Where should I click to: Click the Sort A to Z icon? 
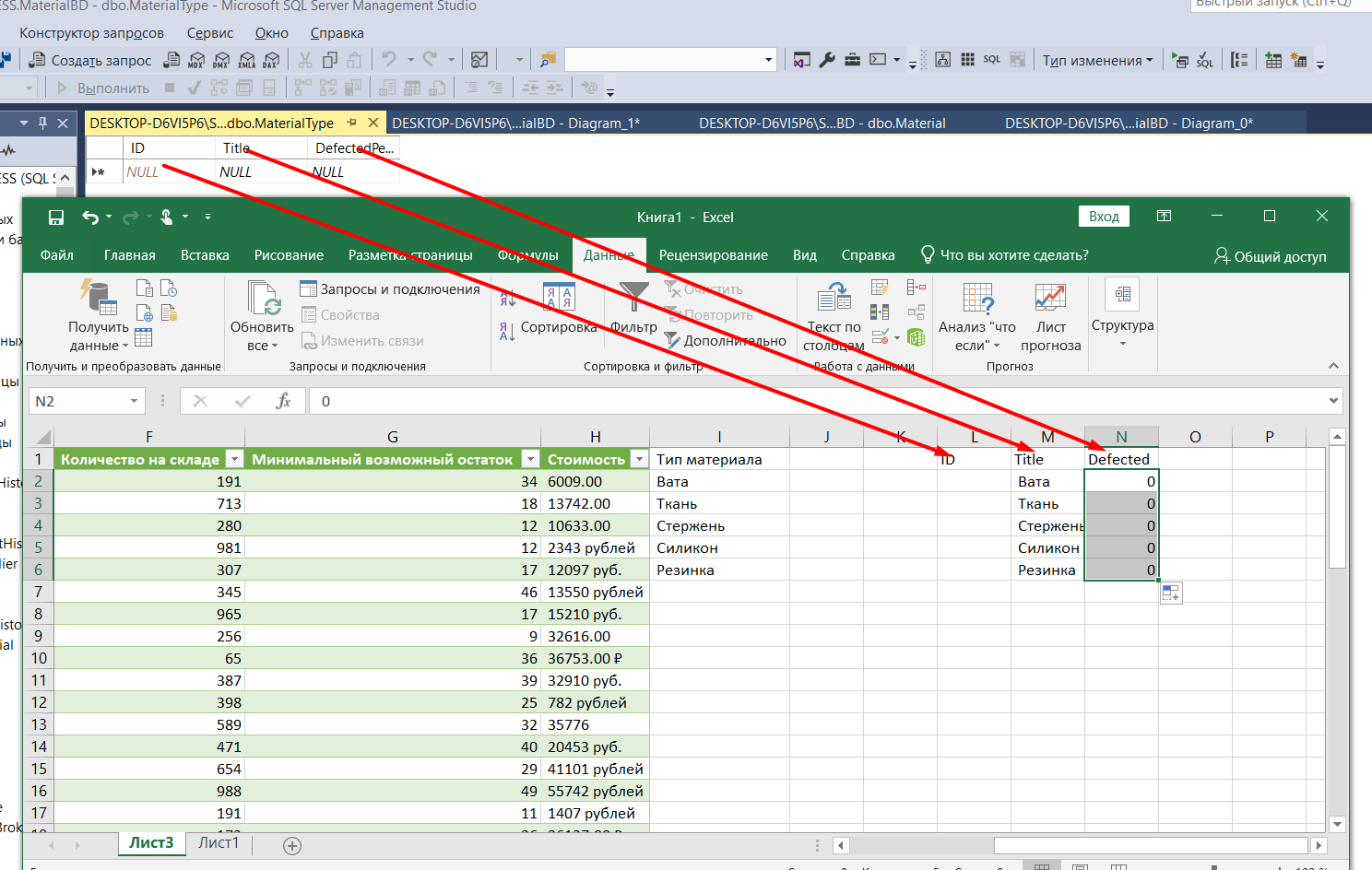click(x=507, y=298)
